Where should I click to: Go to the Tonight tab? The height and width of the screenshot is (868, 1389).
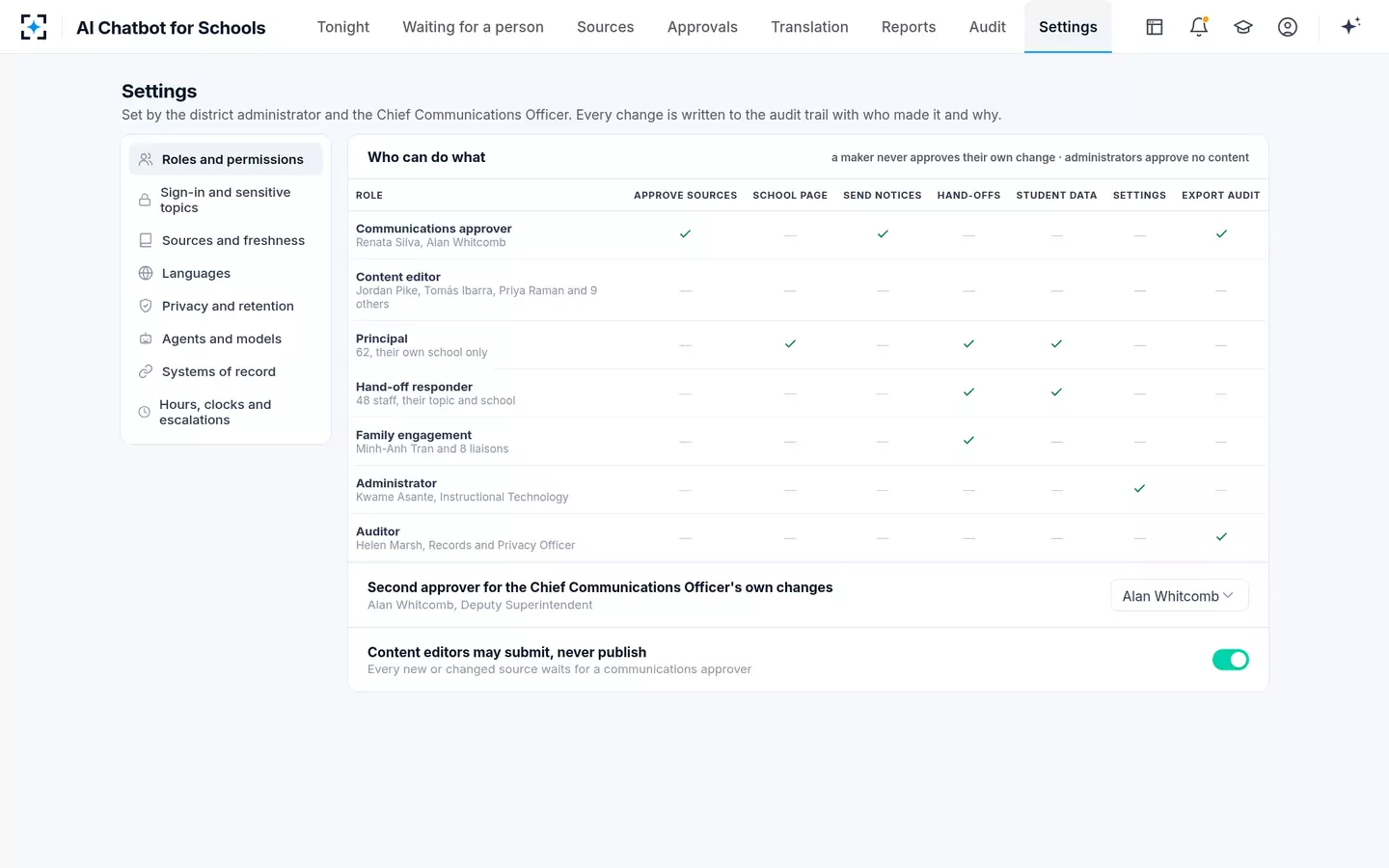pyautogui.click(x=343, y=27)
